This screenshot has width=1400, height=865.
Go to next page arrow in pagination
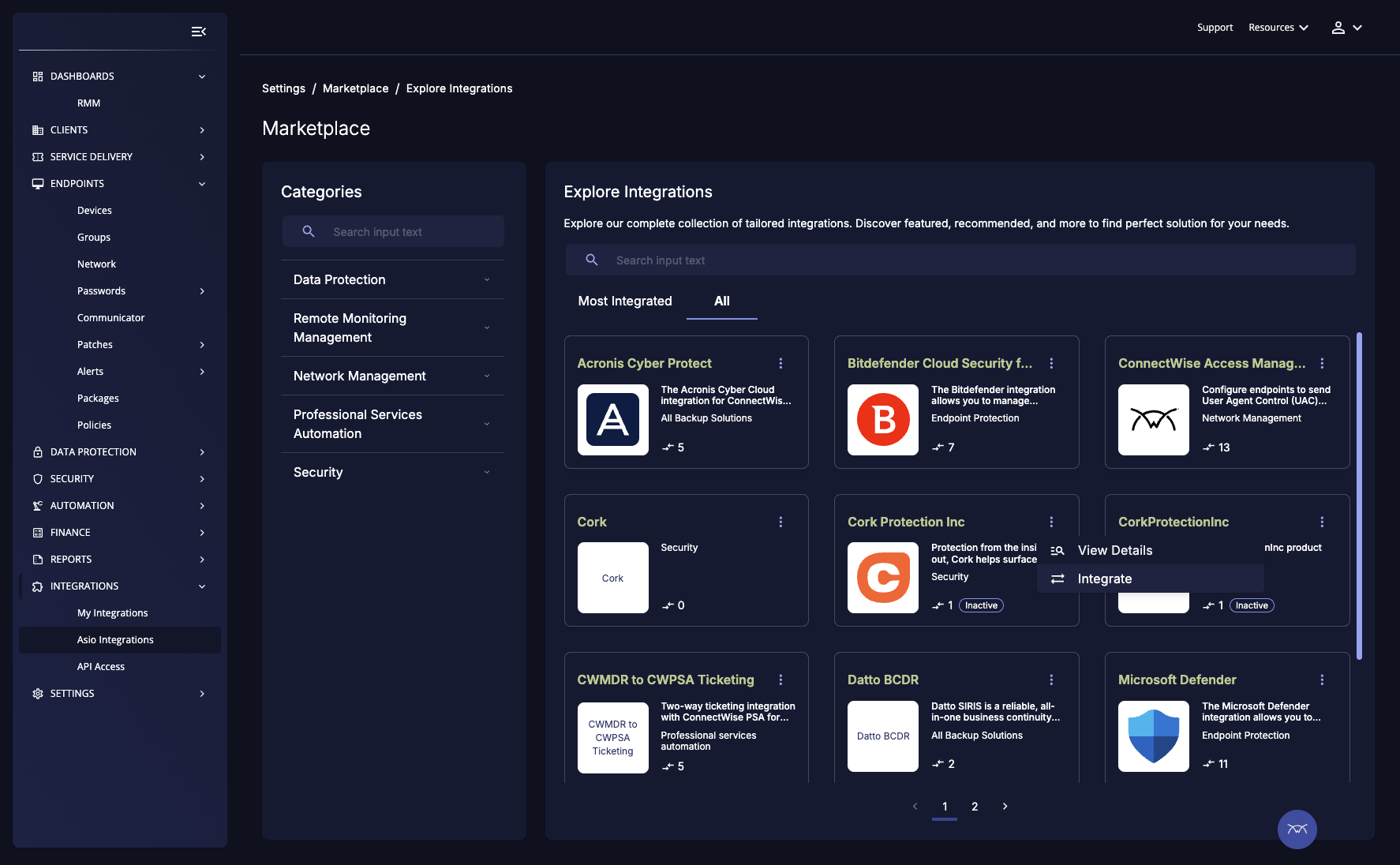pos(1005,807)
